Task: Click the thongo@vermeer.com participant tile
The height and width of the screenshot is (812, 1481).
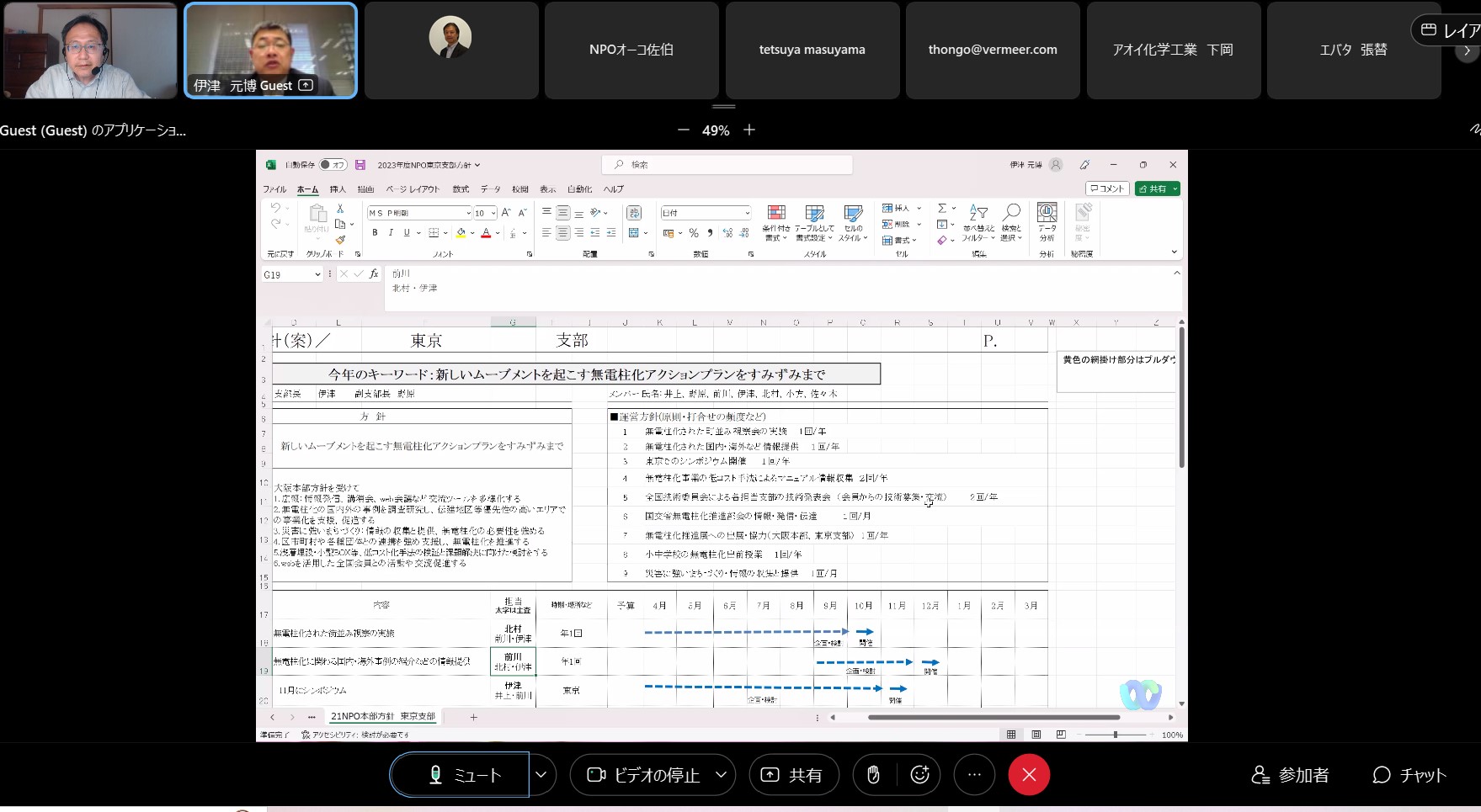Action: click(x=993, y=50)
